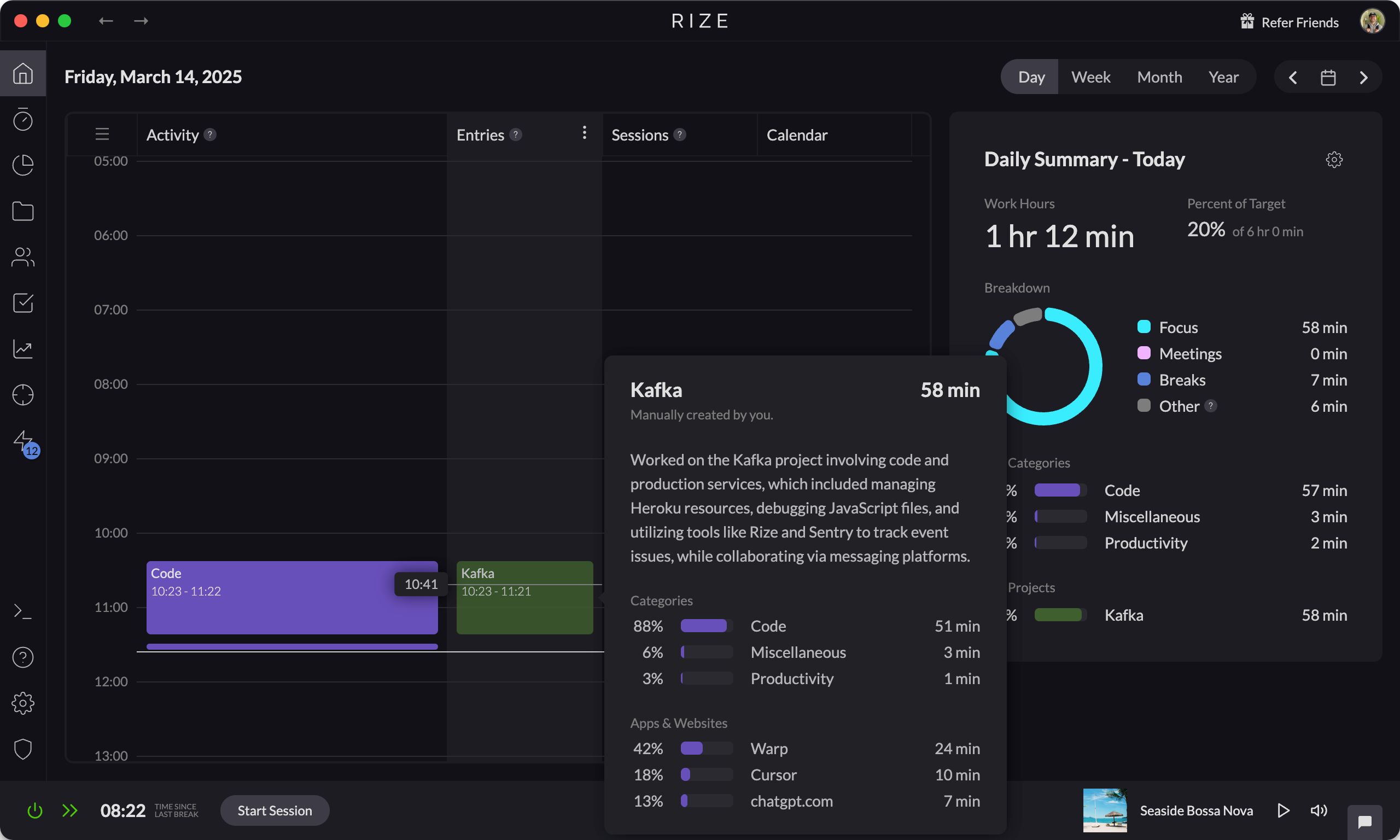The image size is (1400, 840).
Task: Open the stopwatch timer sidebar icon
Action: (22, 119)
